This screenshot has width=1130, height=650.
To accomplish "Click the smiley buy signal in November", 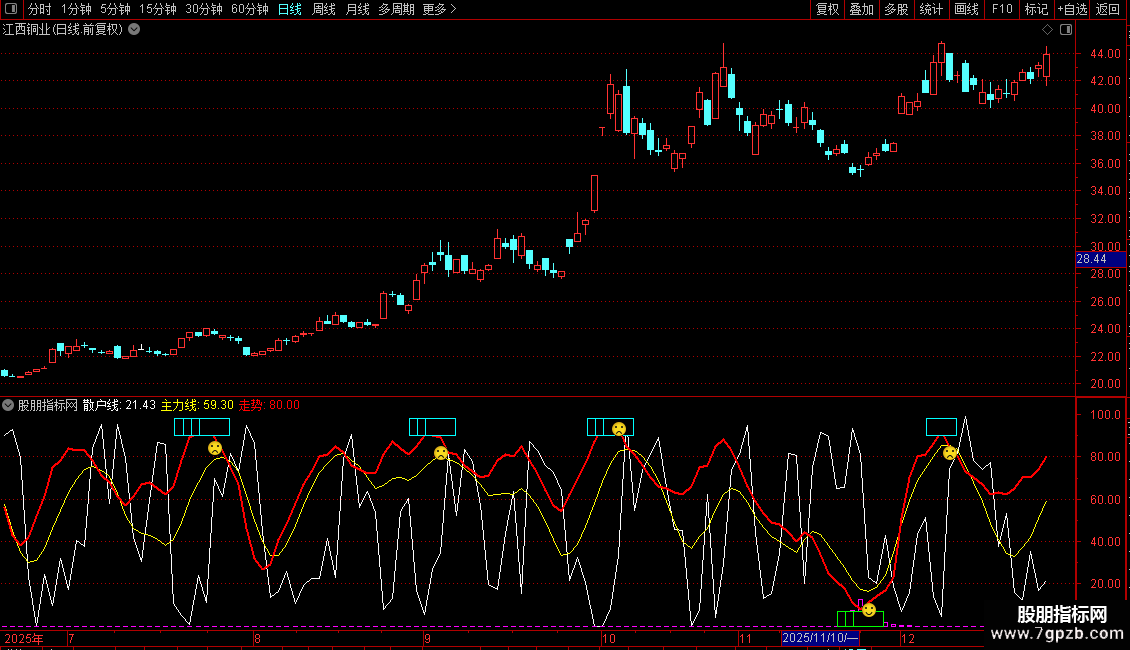I will [869, 610].
